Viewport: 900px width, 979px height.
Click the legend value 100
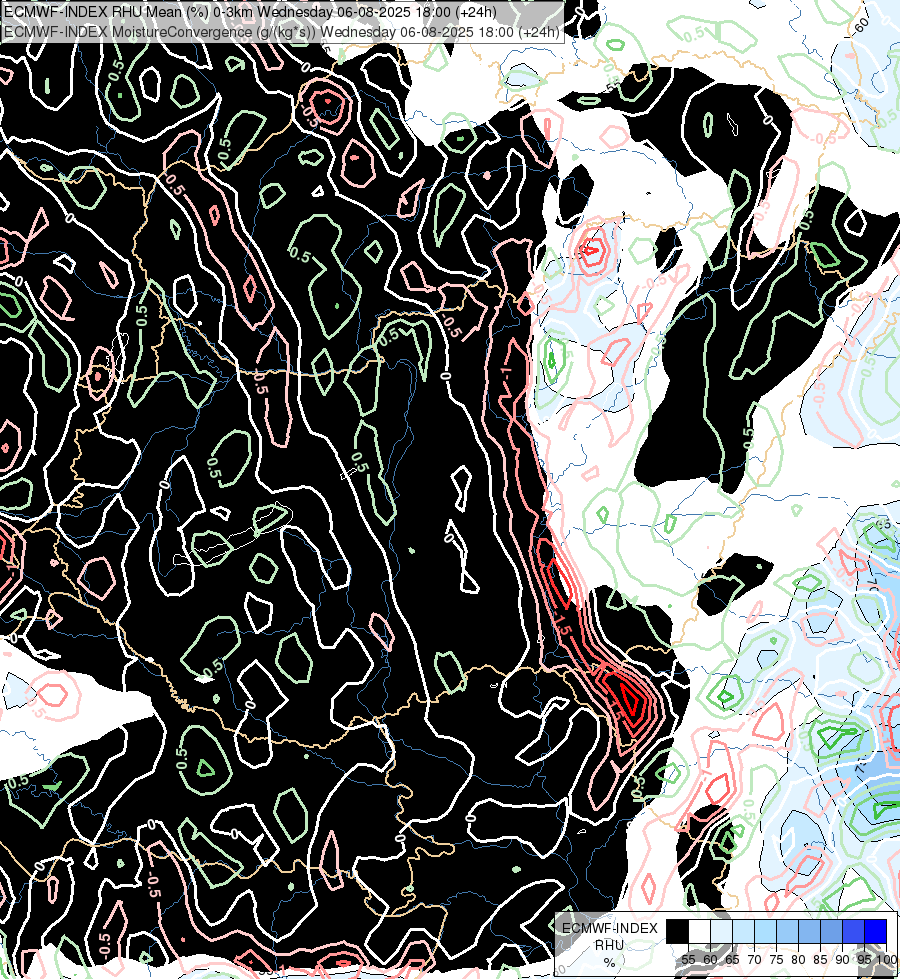click(886, 960)
